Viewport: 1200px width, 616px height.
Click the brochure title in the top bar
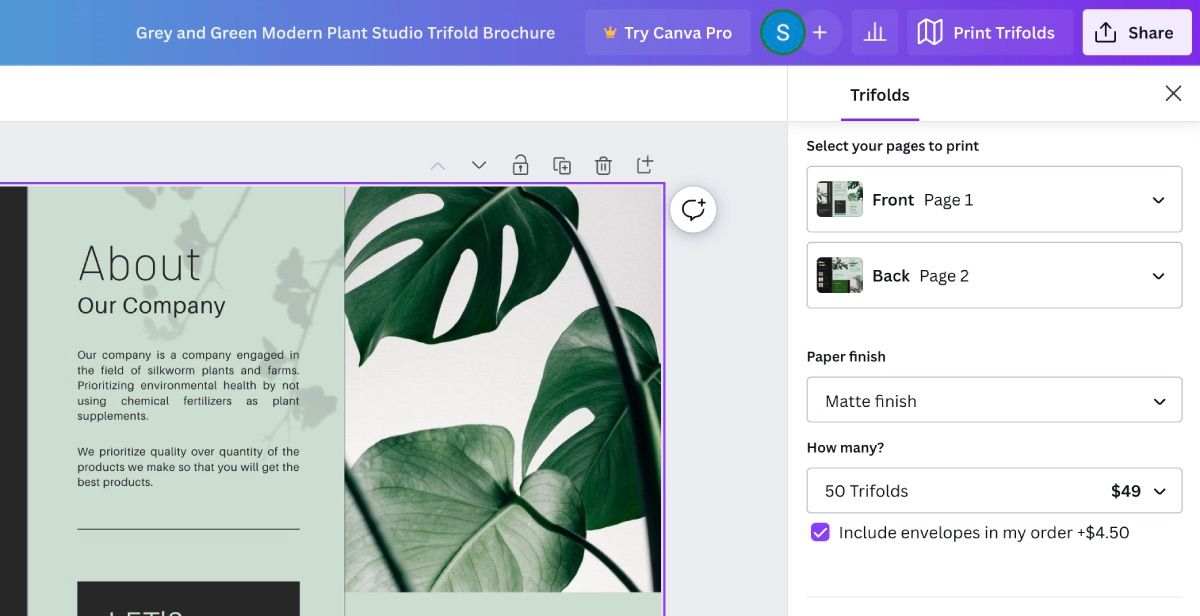(346, 32)
